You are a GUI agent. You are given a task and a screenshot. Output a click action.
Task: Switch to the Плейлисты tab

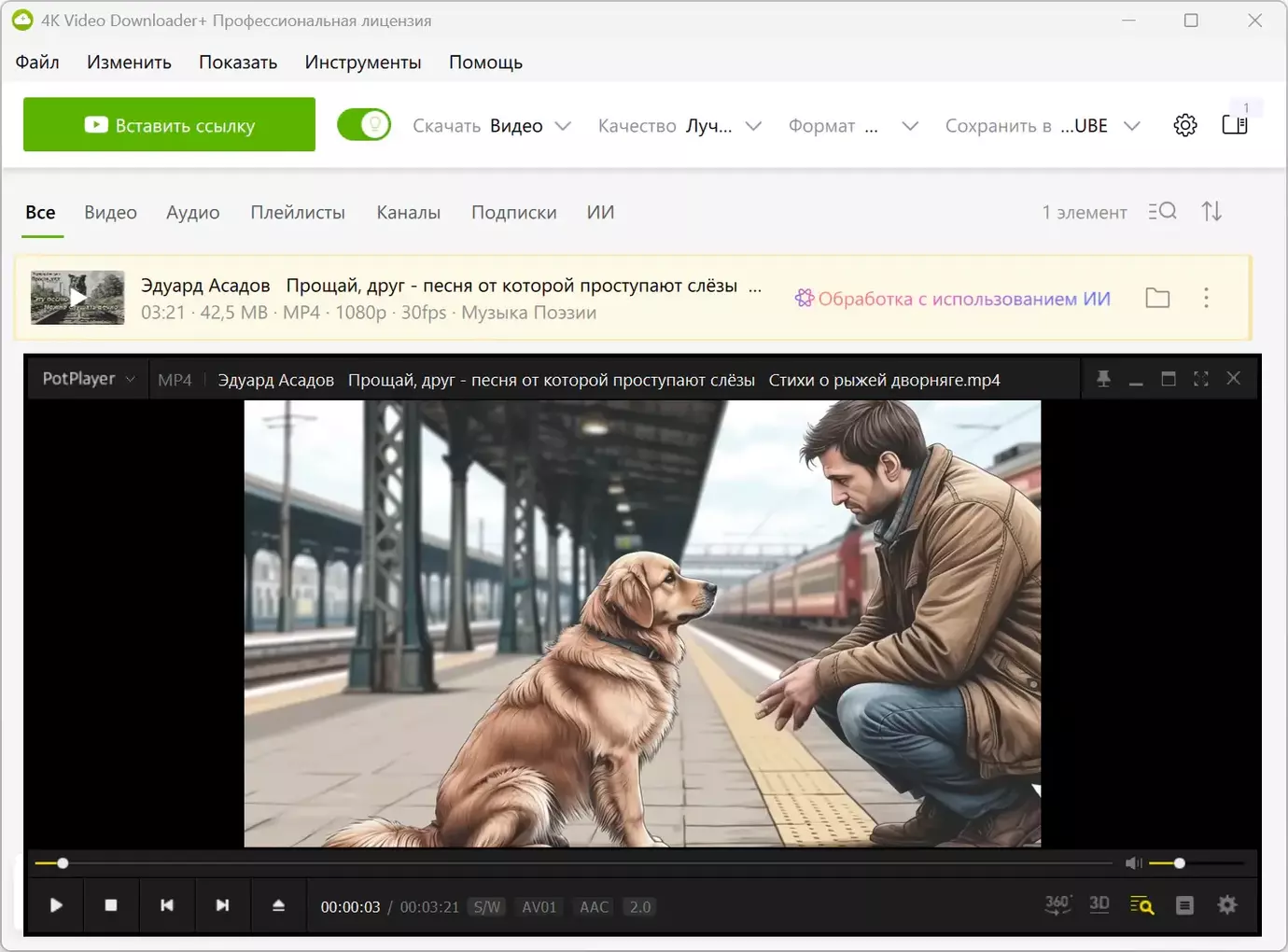[298, 213]
